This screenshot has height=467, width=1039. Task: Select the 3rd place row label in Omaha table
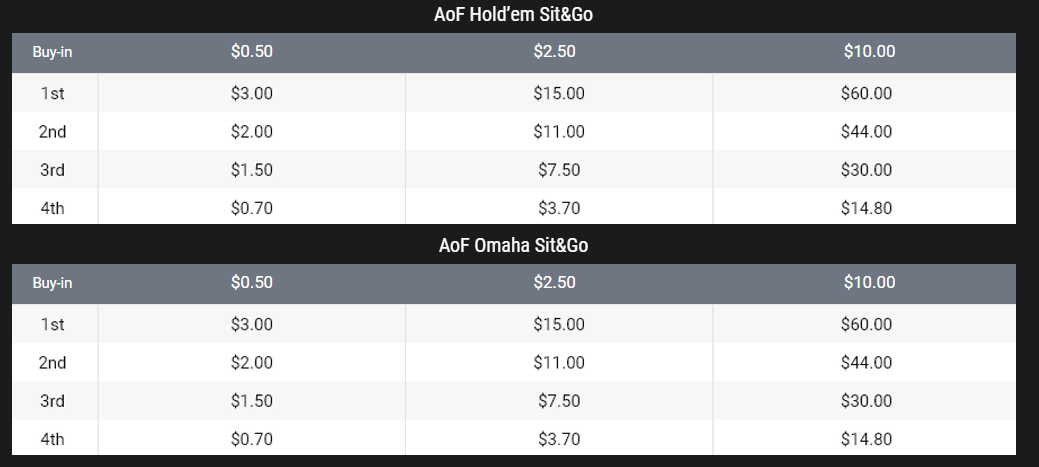tap(52, 401)
